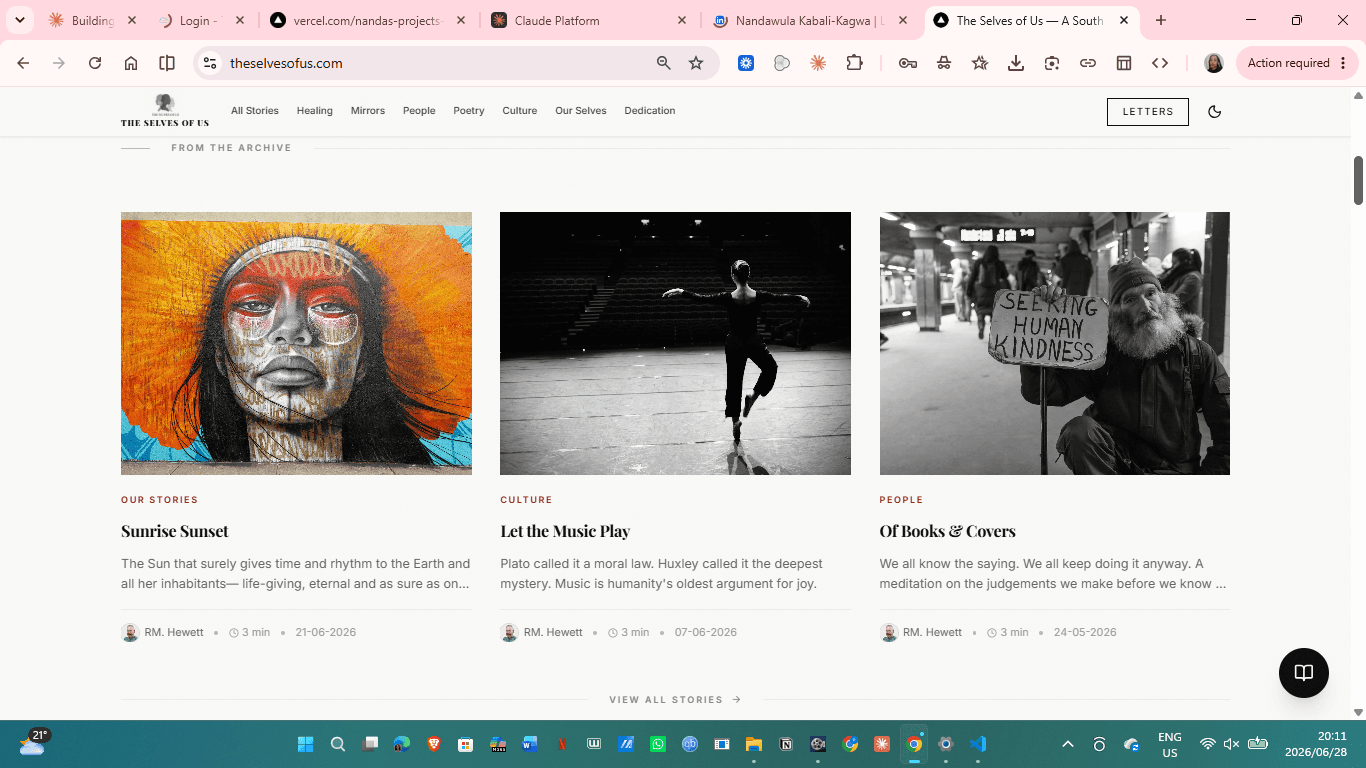Open the Chrome three-dot menu

[1343, 63]
